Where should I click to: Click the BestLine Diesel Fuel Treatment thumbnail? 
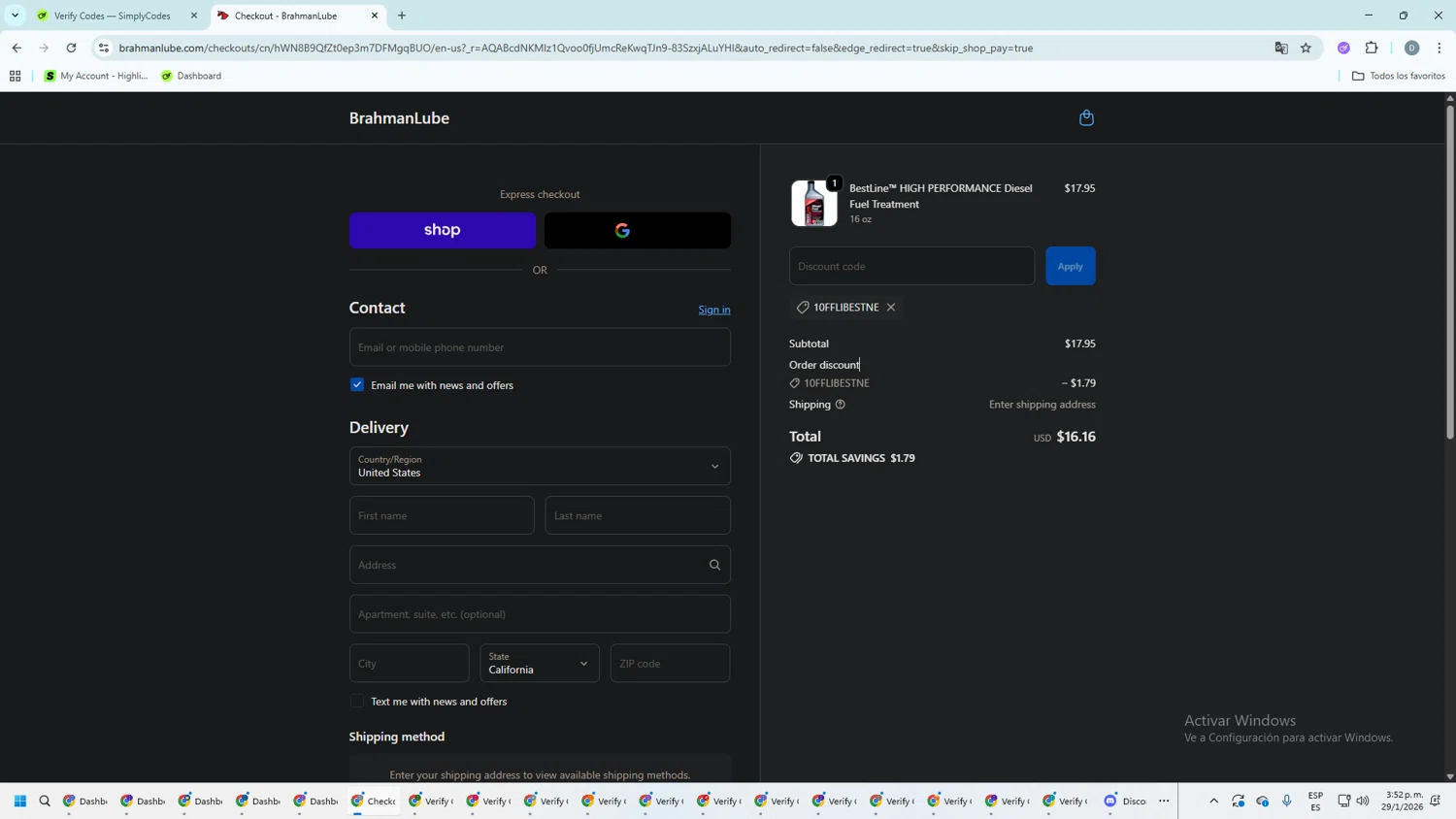click(x=814, y=203)
